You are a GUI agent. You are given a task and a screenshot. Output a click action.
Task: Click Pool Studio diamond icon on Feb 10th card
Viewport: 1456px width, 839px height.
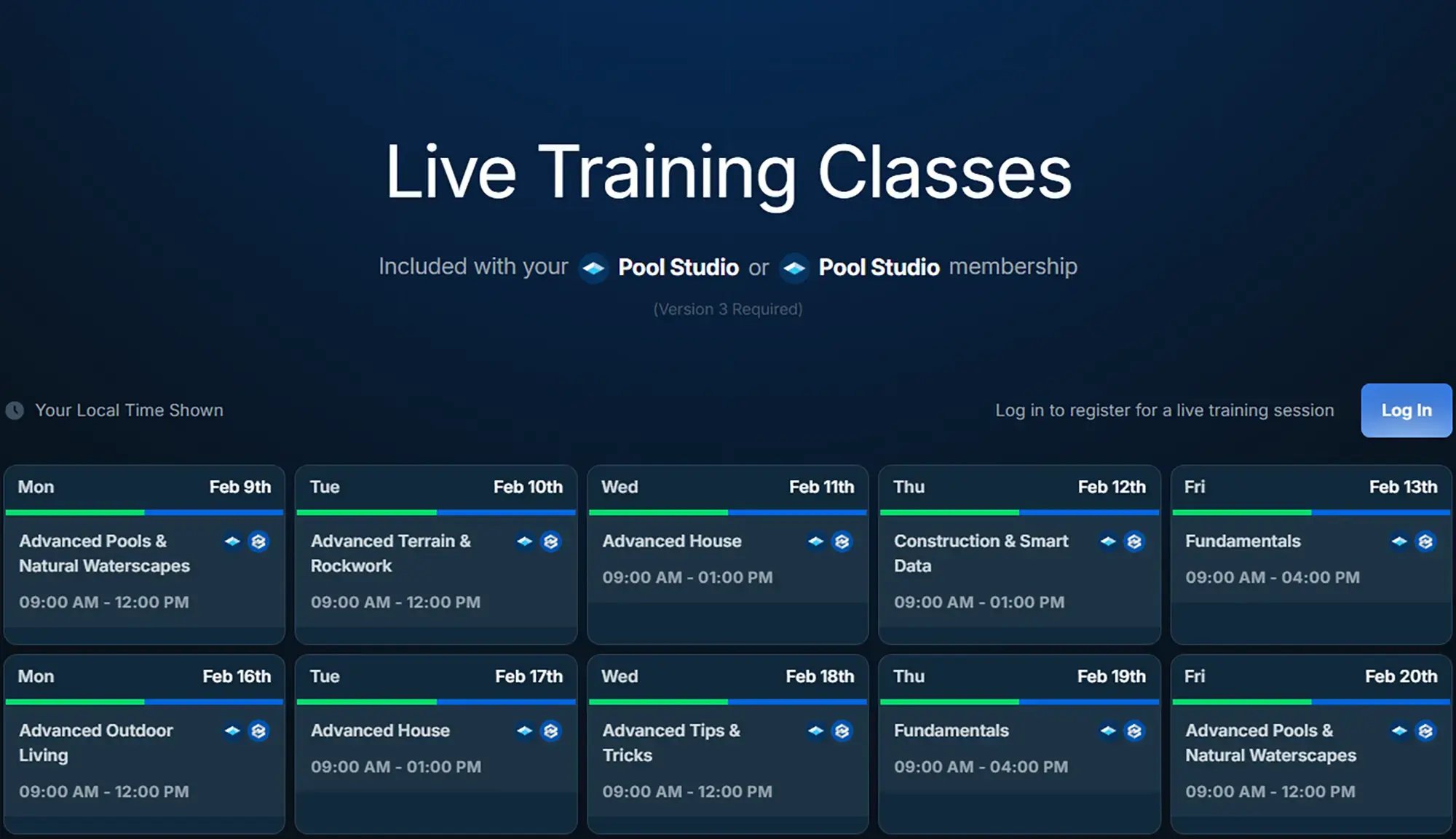click(524, 541)
